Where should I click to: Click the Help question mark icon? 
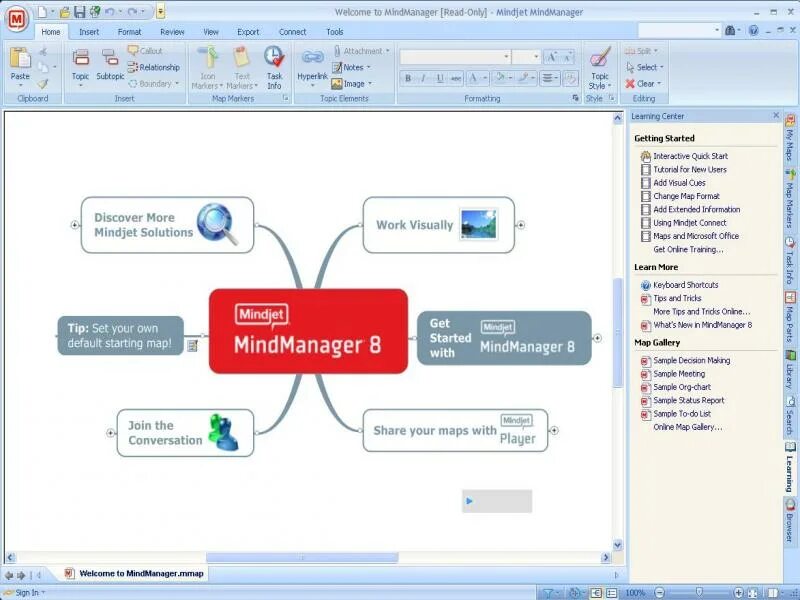point(754,31)
